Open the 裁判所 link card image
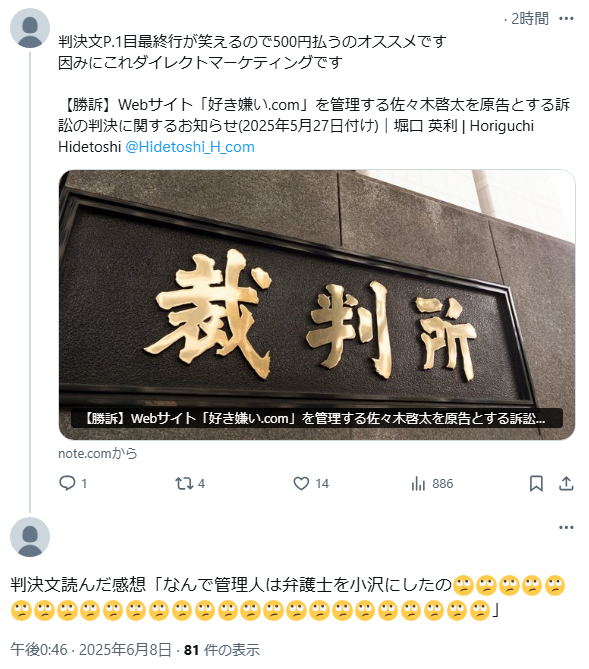Viewport: 589px width, 669px height. point(317,305)
